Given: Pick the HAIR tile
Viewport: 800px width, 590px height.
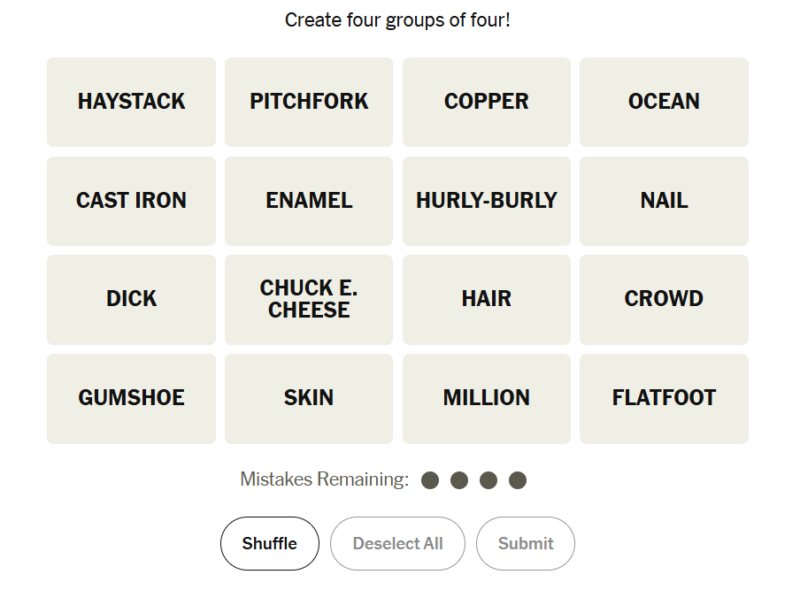Looking at the screenshot, I should [x=486, y=299].
